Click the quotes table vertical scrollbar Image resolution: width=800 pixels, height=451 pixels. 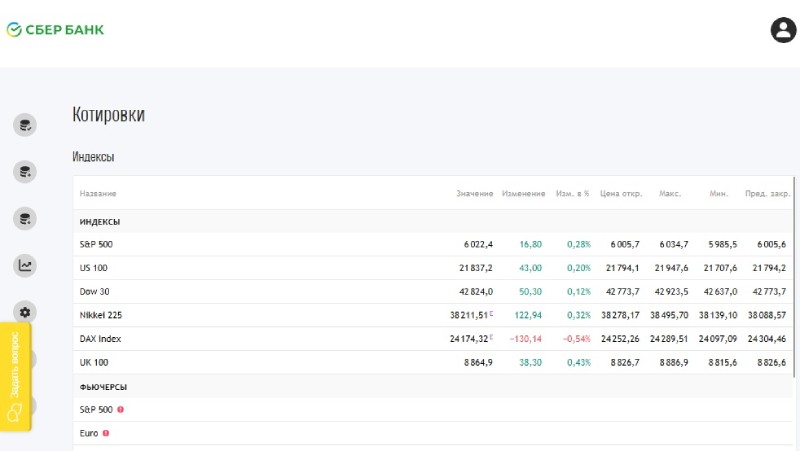coord(794,277)
